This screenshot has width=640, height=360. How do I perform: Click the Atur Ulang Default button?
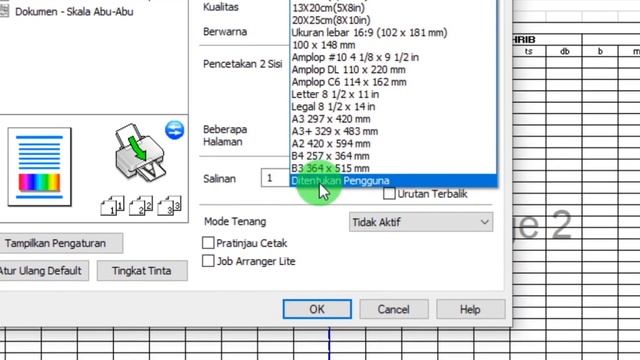[x=44, y=271]
